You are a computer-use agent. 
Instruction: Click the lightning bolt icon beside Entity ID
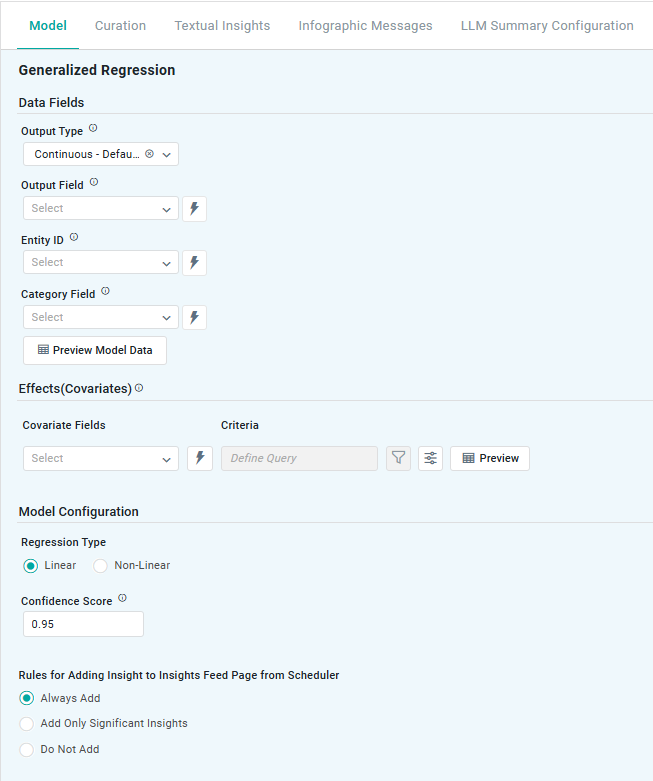[x=195, y=263]
